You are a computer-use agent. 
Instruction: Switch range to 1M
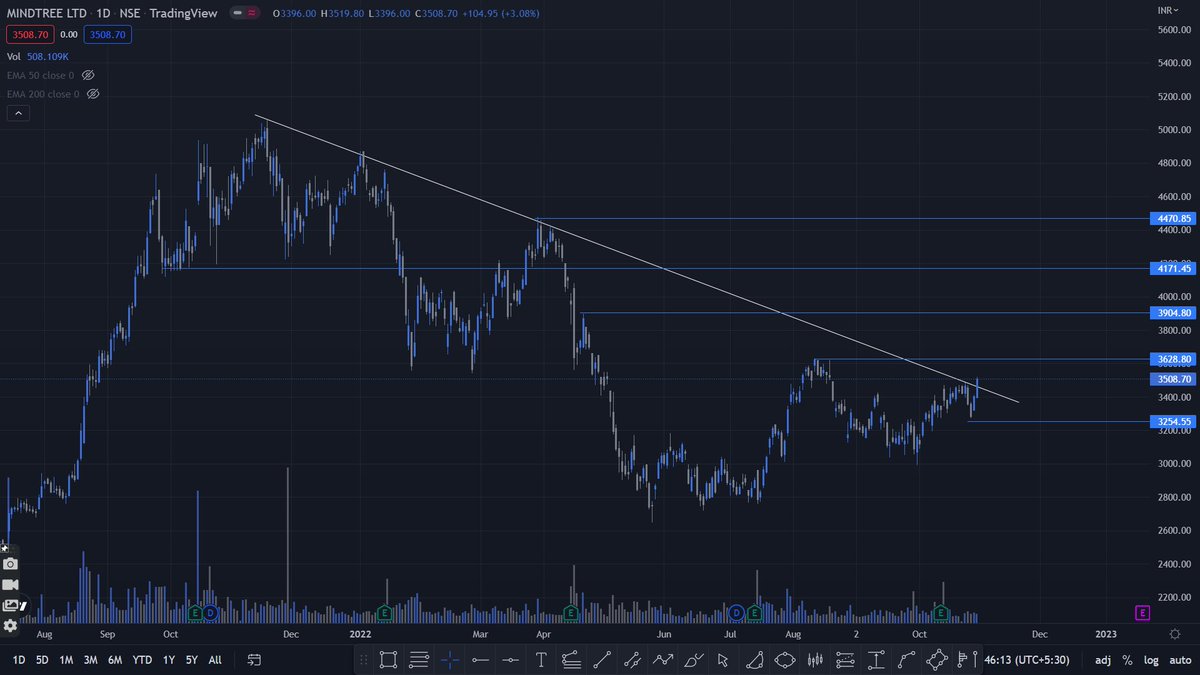(x=66, y=660)
